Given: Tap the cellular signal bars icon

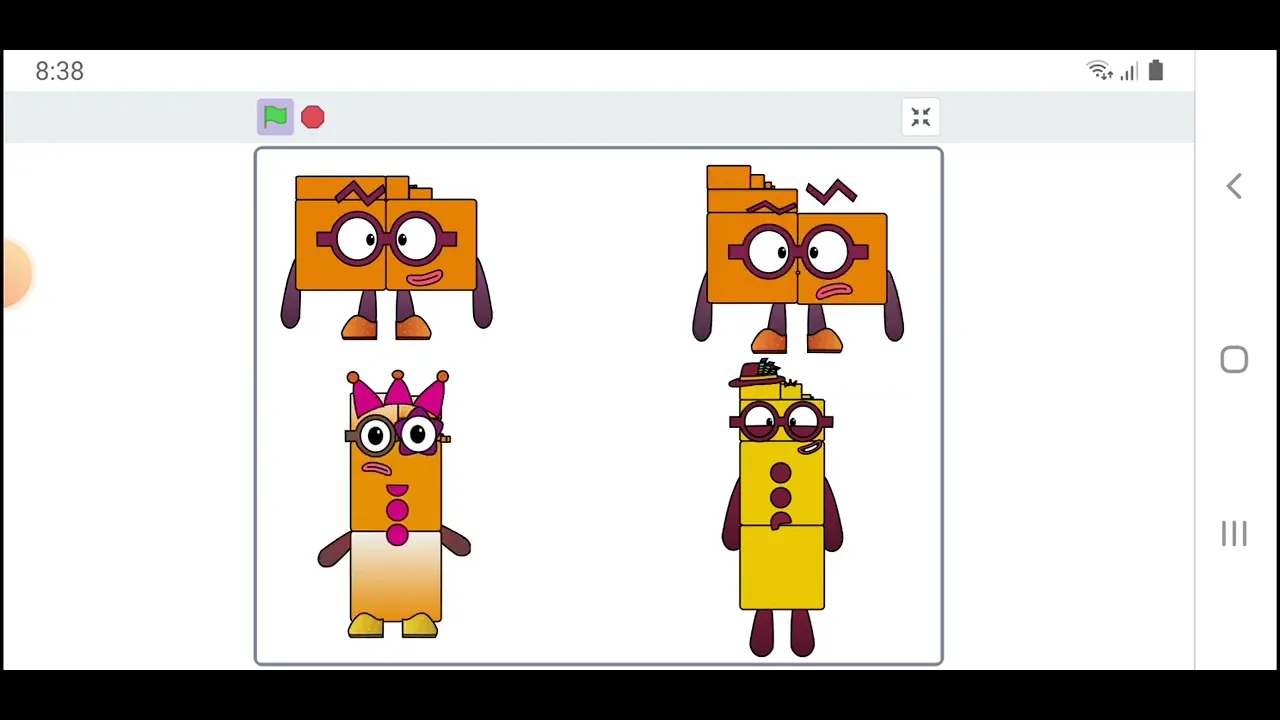Looking at the screenshot, I should [x=1129, y=71].
